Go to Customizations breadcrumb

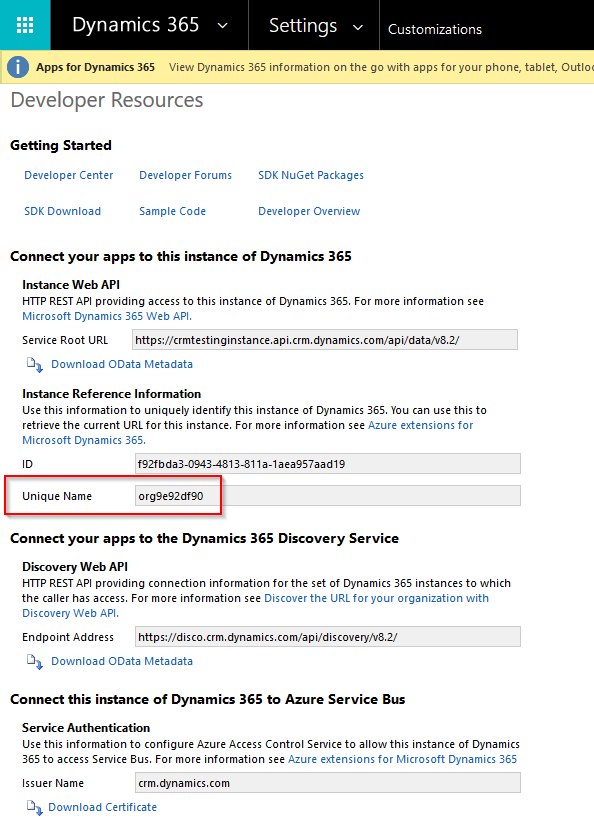(x=434, y=29)
